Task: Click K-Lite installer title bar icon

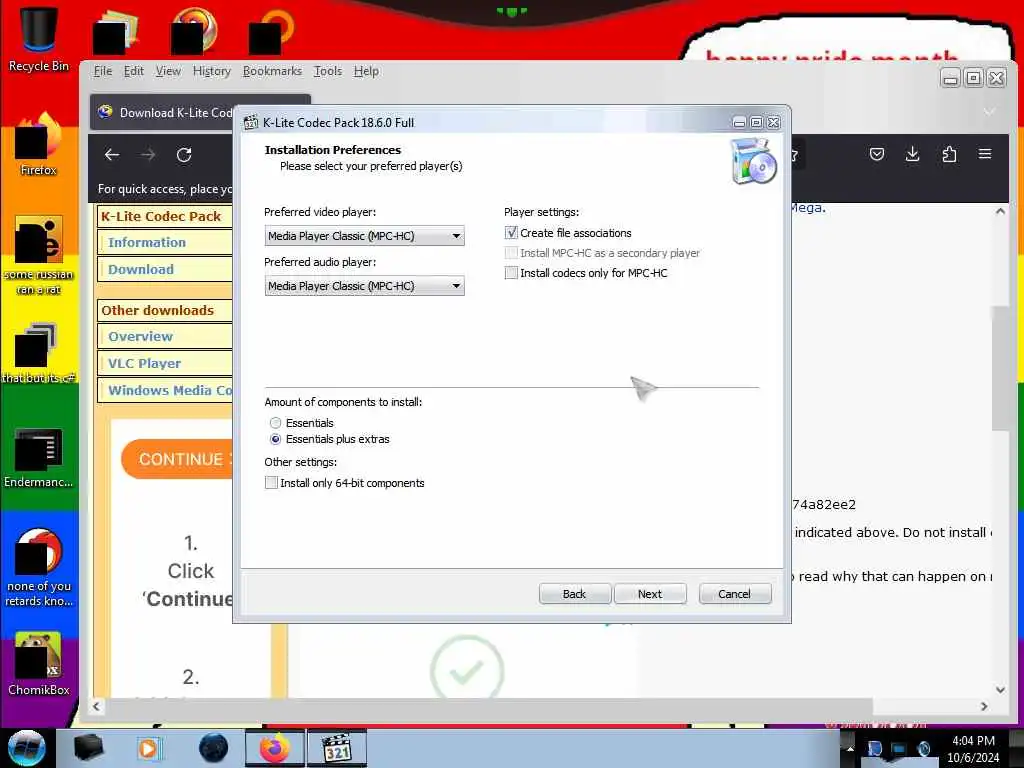Action: pyautogui.click(x=251, y=122)
